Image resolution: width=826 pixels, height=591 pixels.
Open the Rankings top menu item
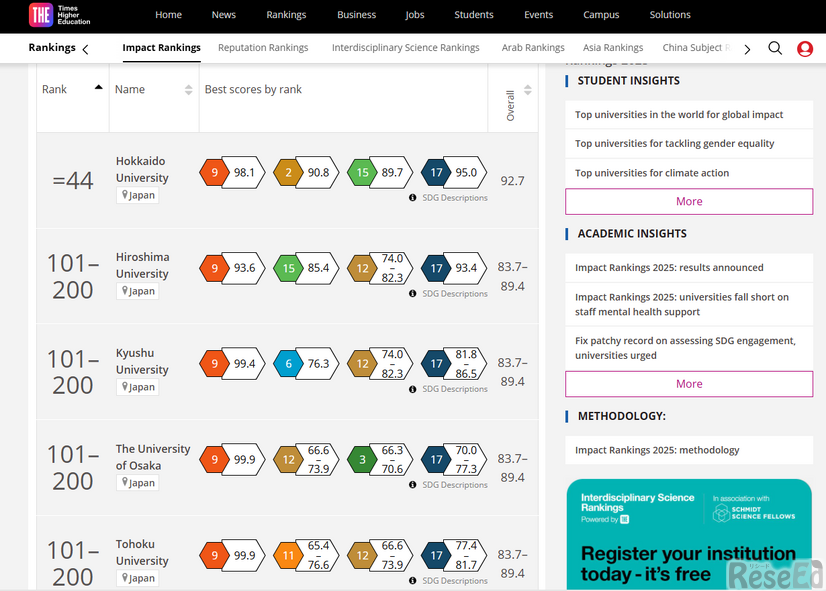tap(286, 15)
